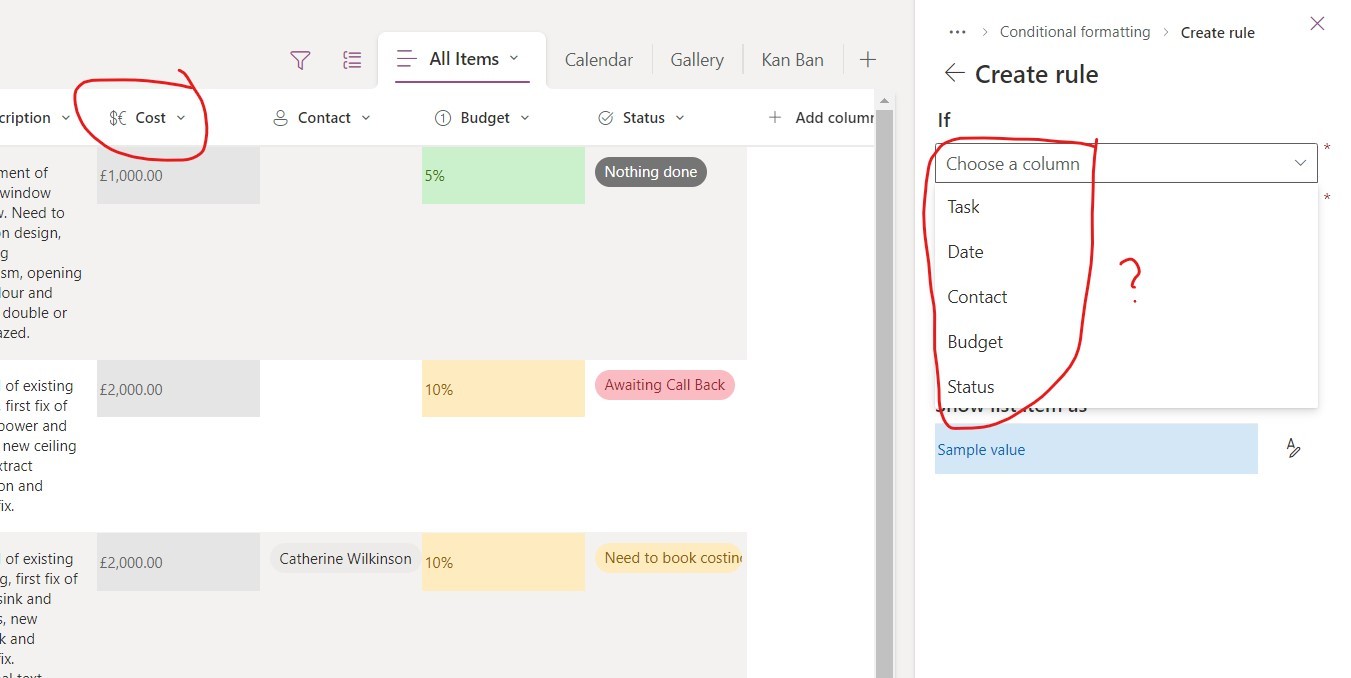Click the Awaiting Call Back status pill

[665, 385]
